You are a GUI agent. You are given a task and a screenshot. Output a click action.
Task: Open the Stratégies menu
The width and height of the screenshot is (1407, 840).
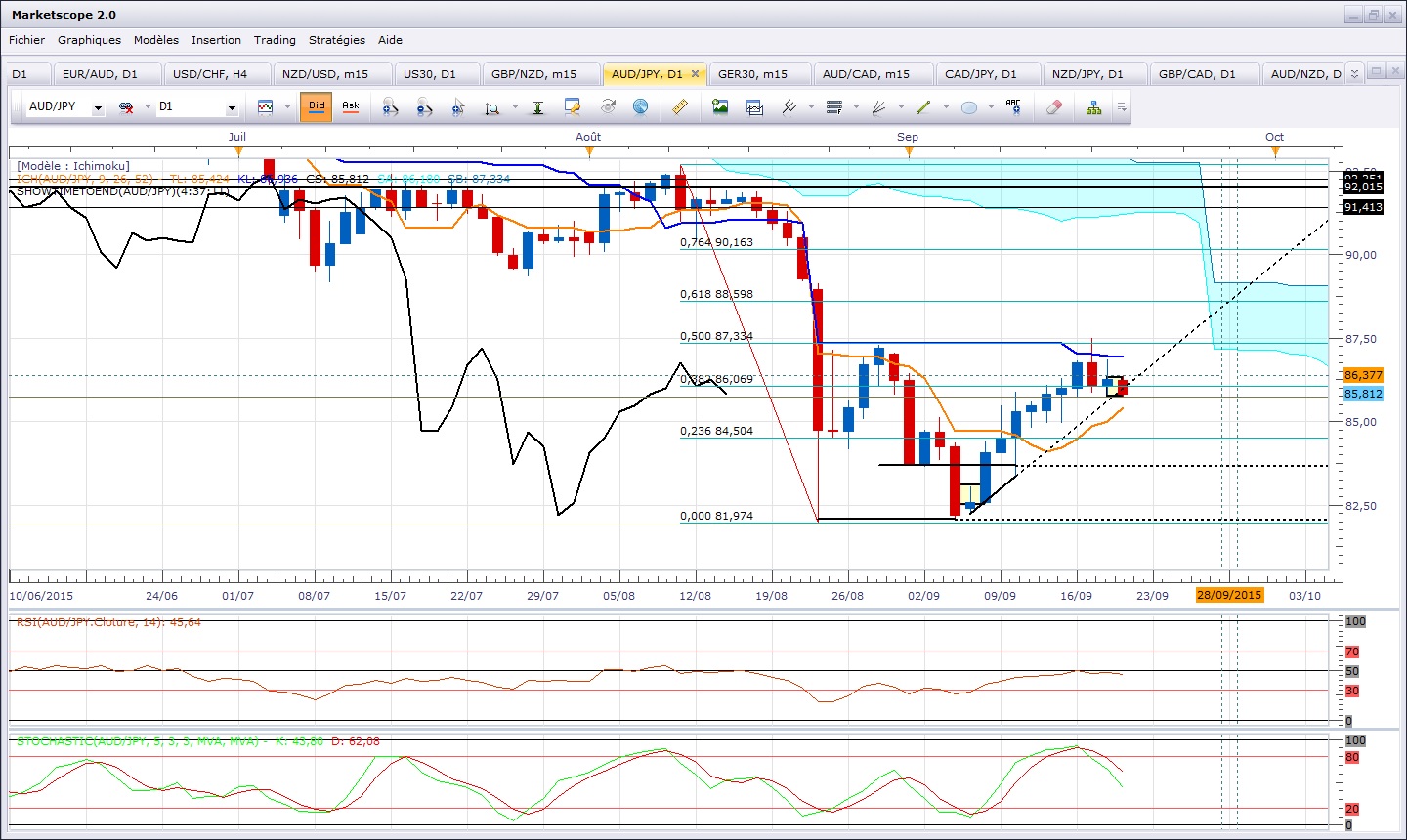point(336,40)
